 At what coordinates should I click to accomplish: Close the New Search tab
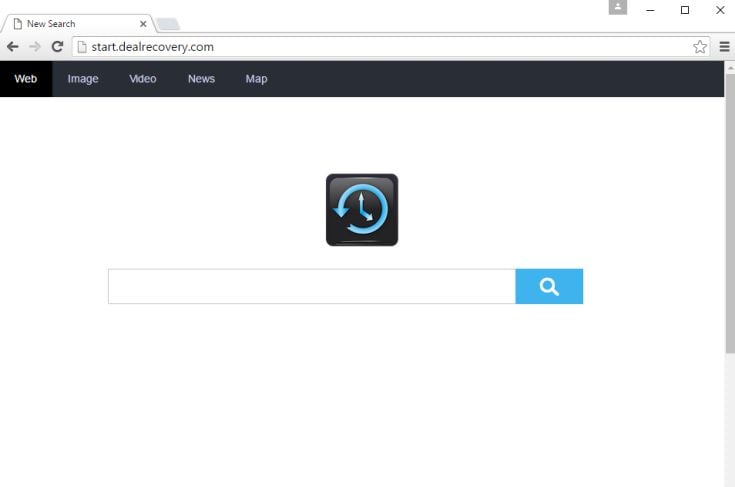(143, 24)
